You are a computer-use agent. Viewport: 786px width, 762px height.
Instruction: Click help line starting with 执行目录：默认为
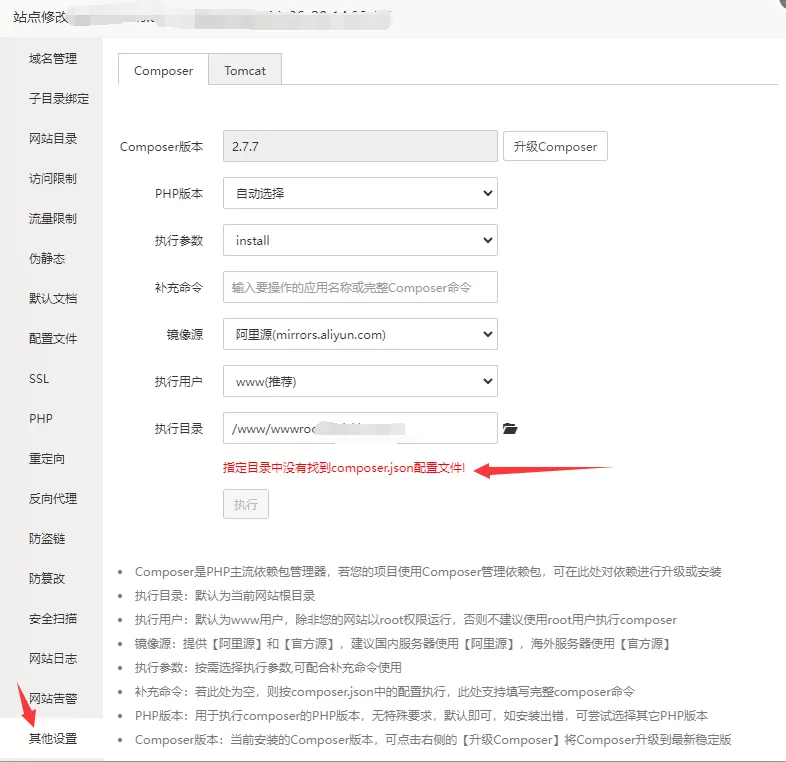coord(225,596)
